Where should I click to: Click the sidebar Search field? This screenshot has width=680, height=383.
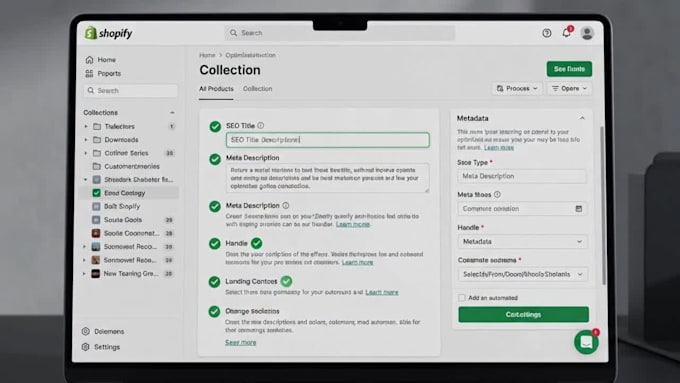[131, 91]
